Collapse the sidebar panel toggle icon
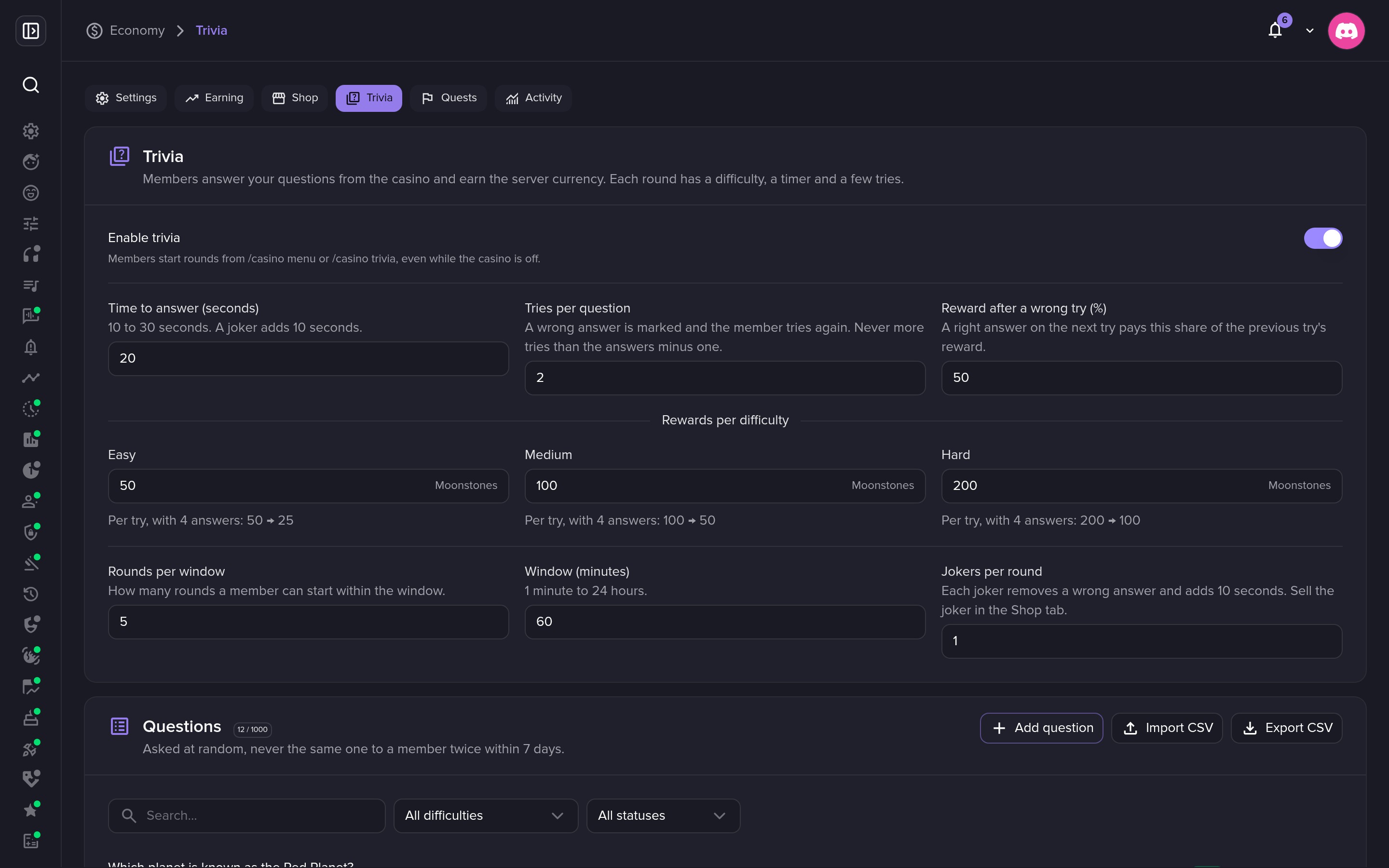Screen dimensions: 1389x868 (x=30, y=30)
